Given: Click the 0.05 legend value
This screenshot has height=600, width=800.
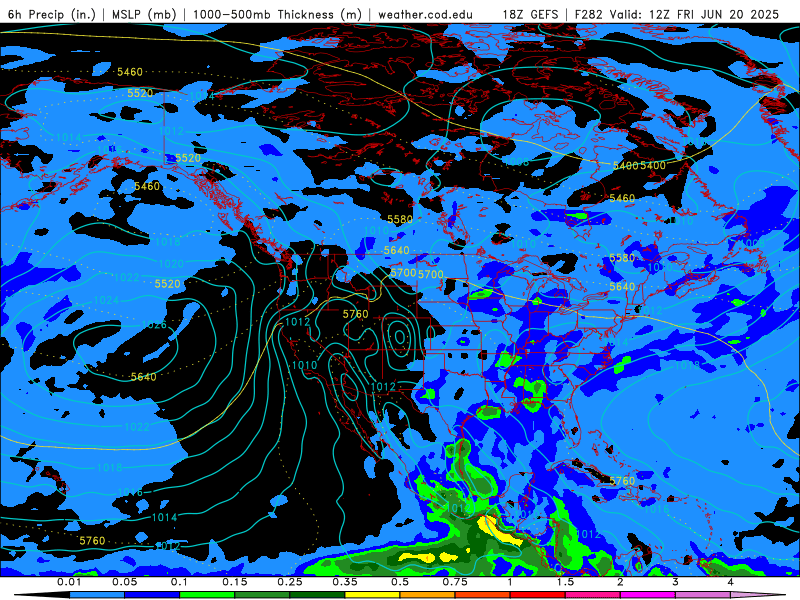Looking at the screenshot, I should [x=124, y=582].
